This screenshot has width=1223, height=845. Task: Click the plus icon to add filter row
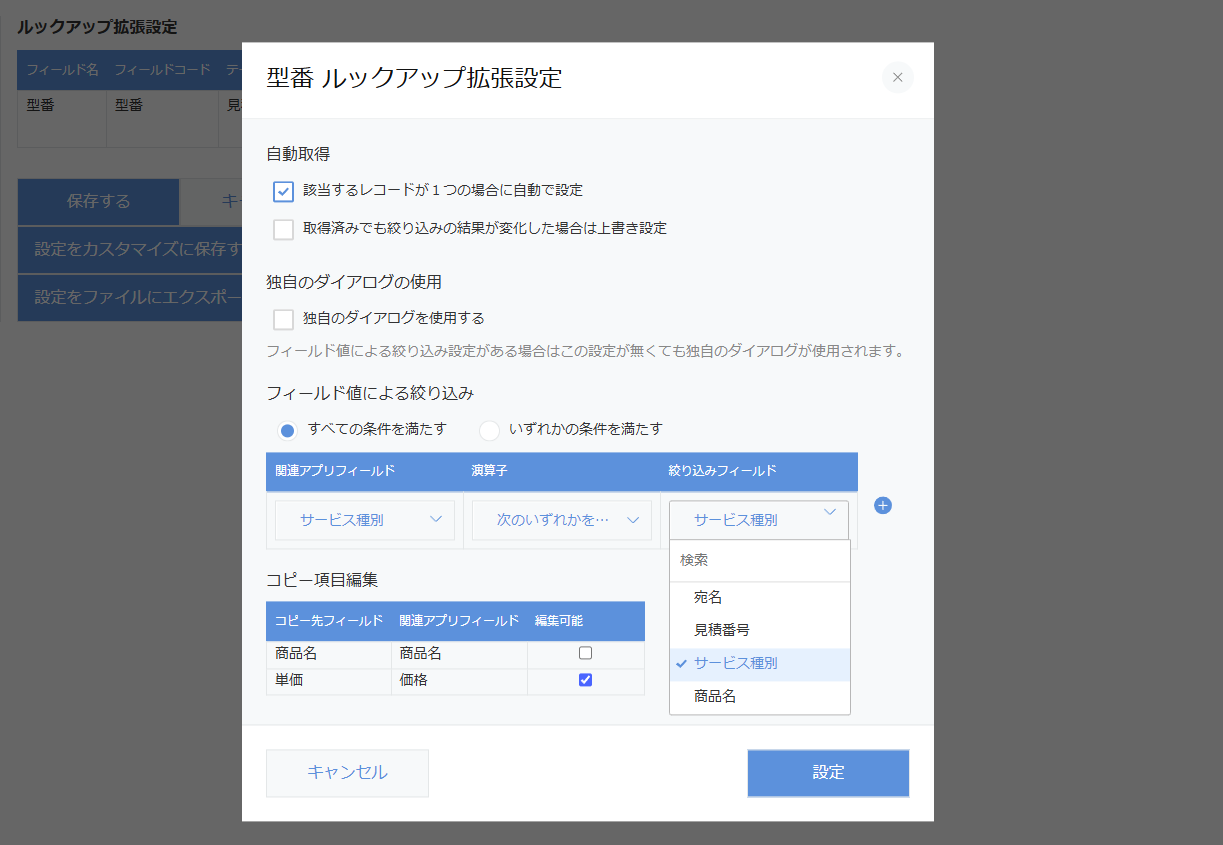883,506
